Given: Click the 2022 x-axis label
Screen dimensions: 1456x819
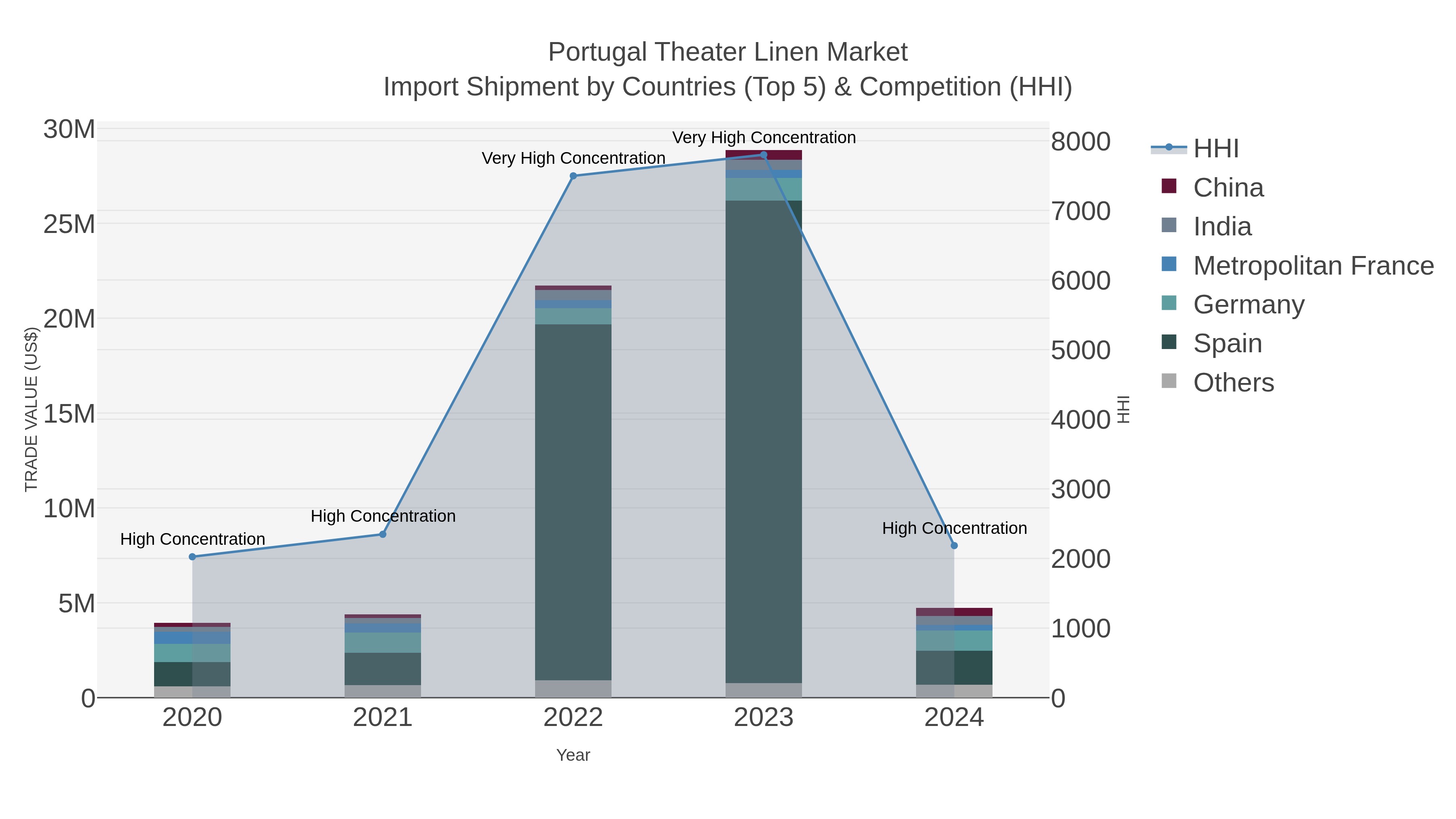Looking at the screenshot, I should [x=573, y=717].
